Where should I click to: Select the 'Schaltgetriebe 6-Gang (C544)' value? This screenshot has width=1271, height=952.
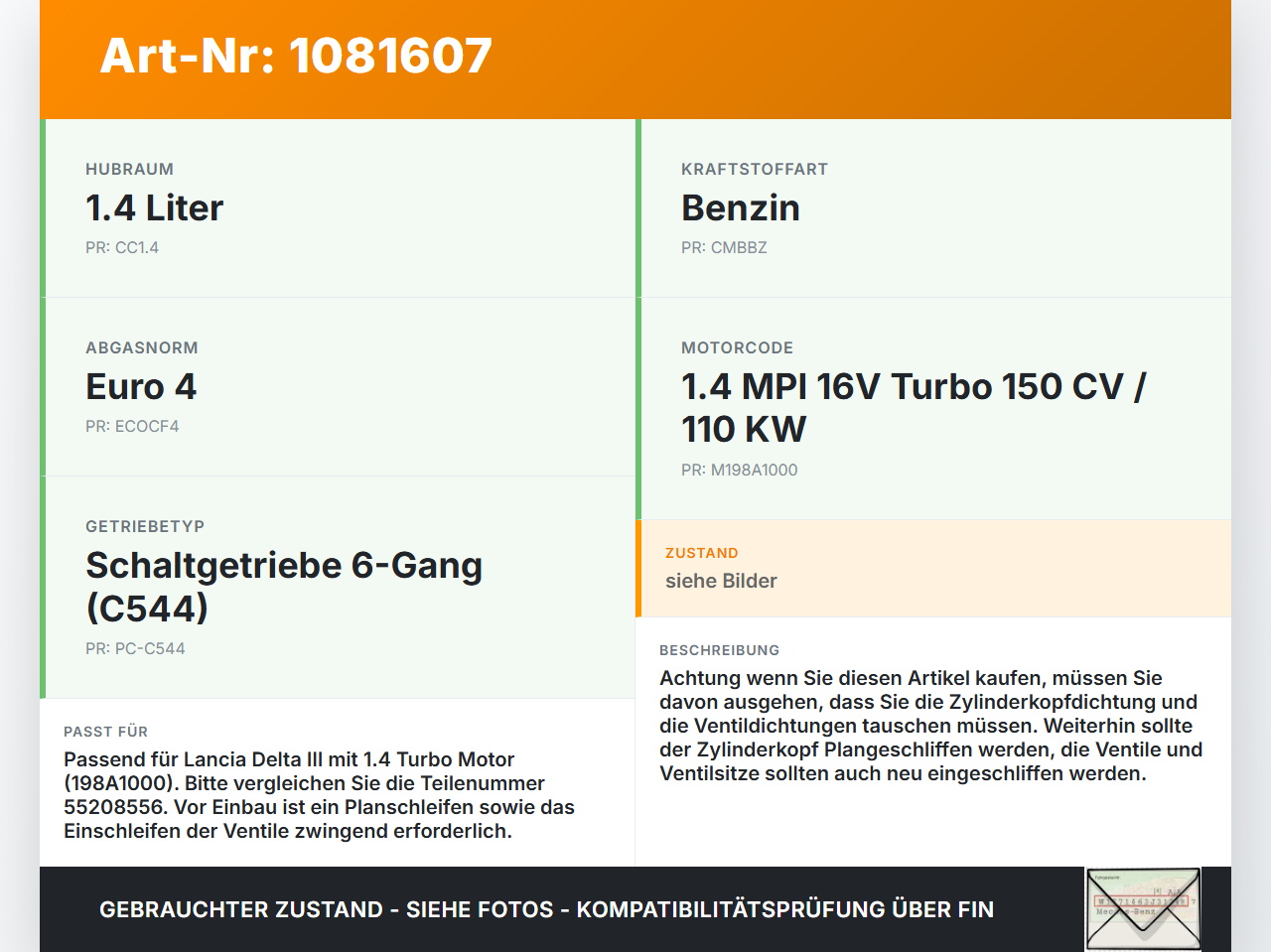pyautogui.click(x=284, y=587)
